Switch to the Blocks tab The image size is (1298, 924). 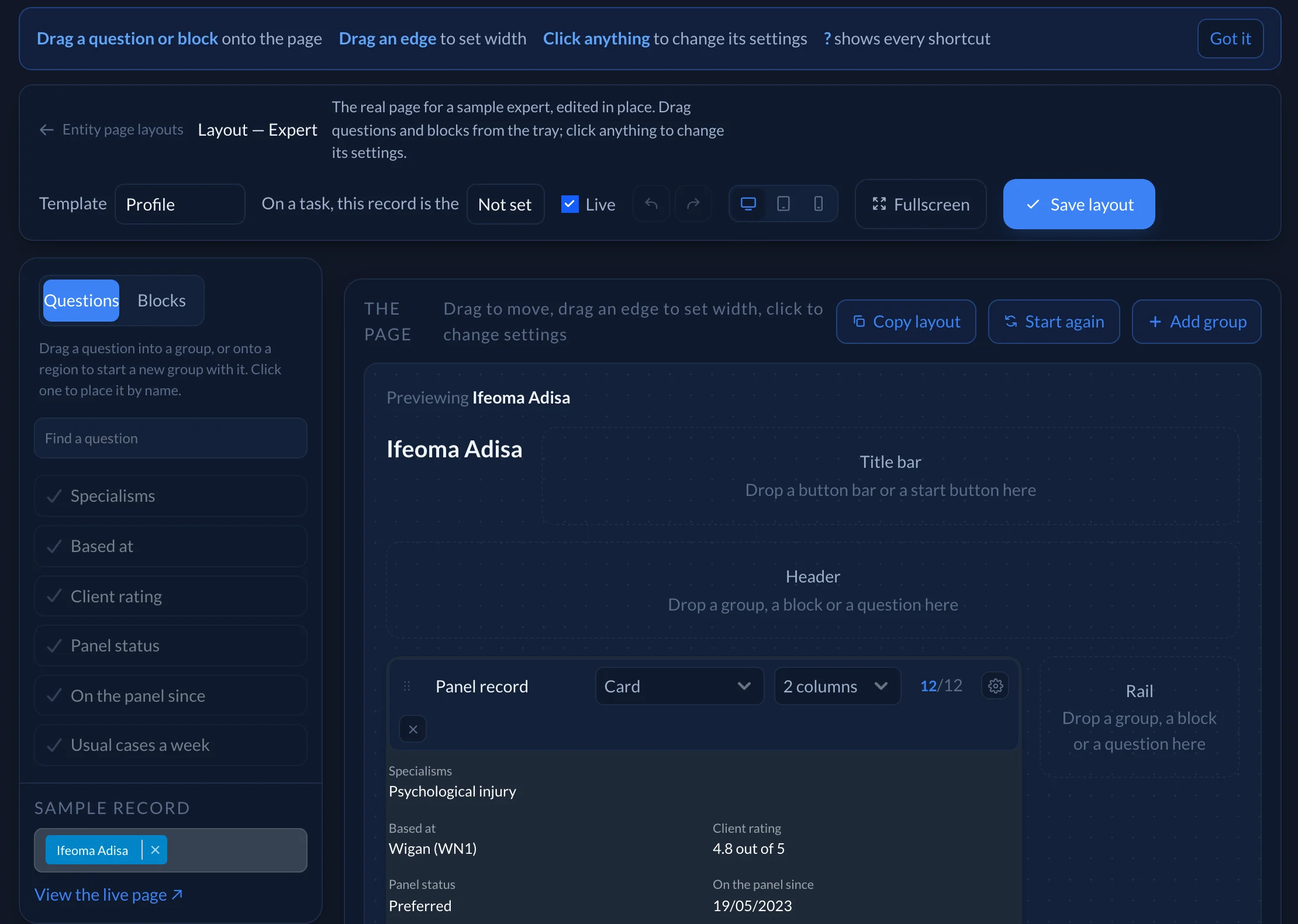161,301
